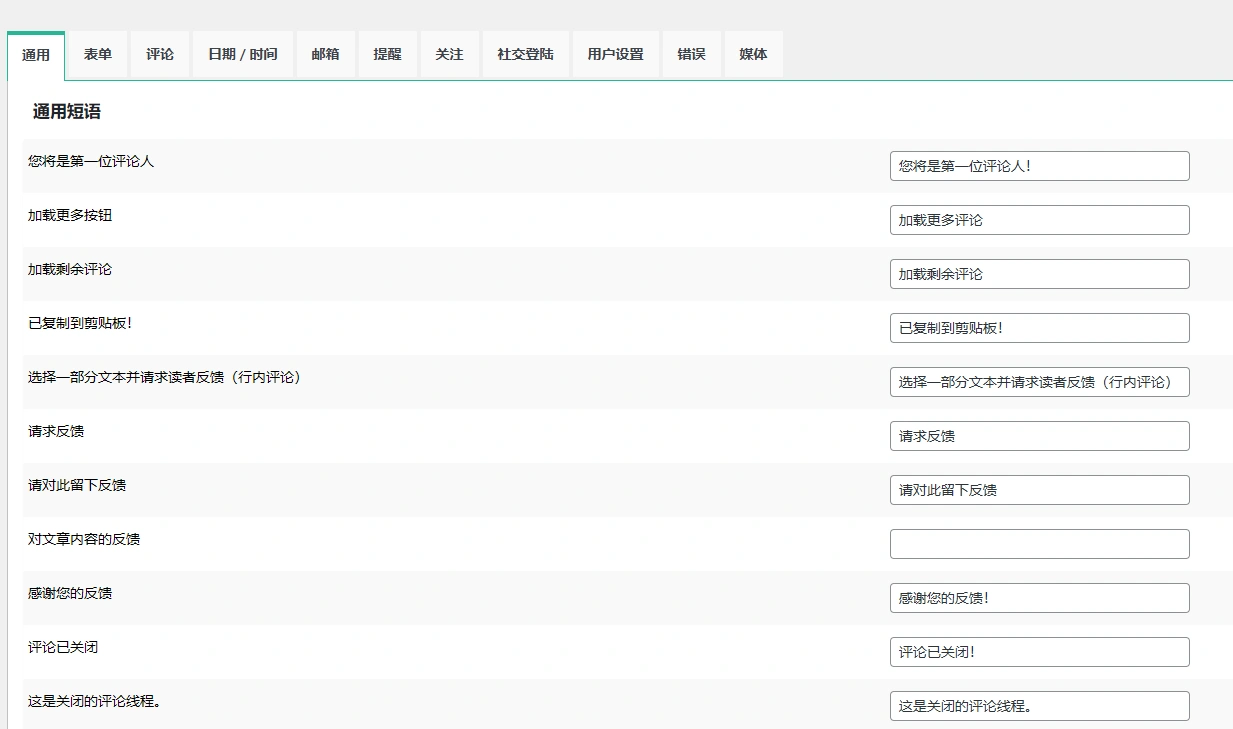1233x729 pixels.
Task: Select the currently active 通用 tab
Action: (x=36, y=55)
